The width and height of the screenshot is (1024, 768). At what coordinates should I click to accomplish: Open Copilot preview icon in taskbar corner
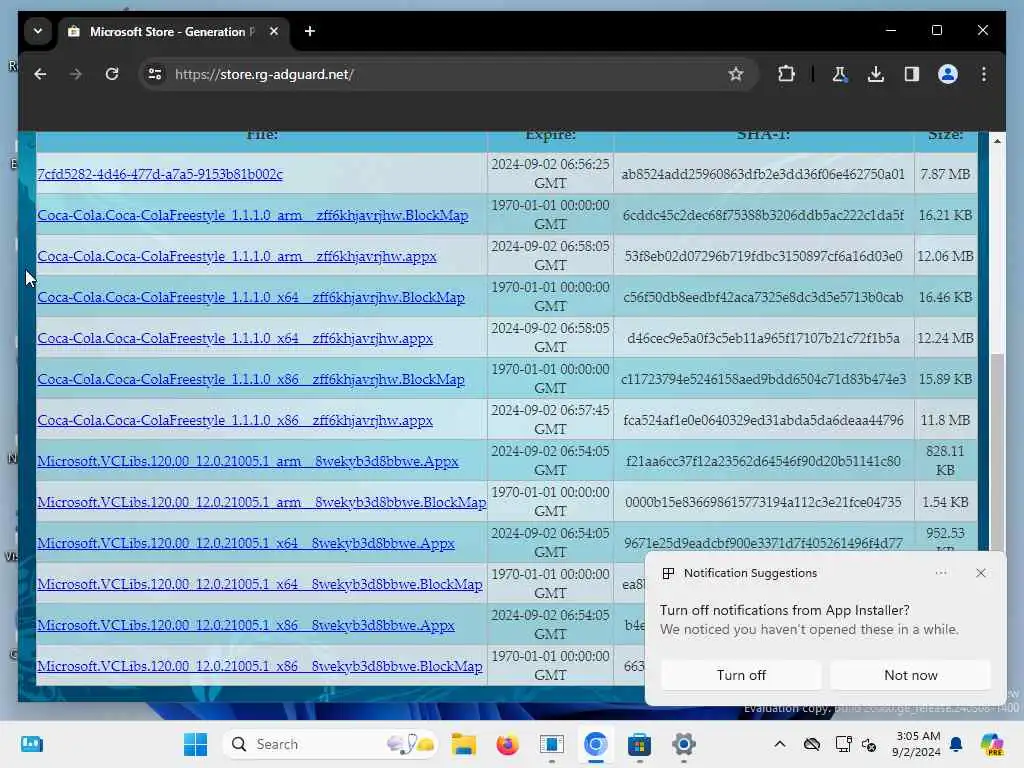pos(992,744)
